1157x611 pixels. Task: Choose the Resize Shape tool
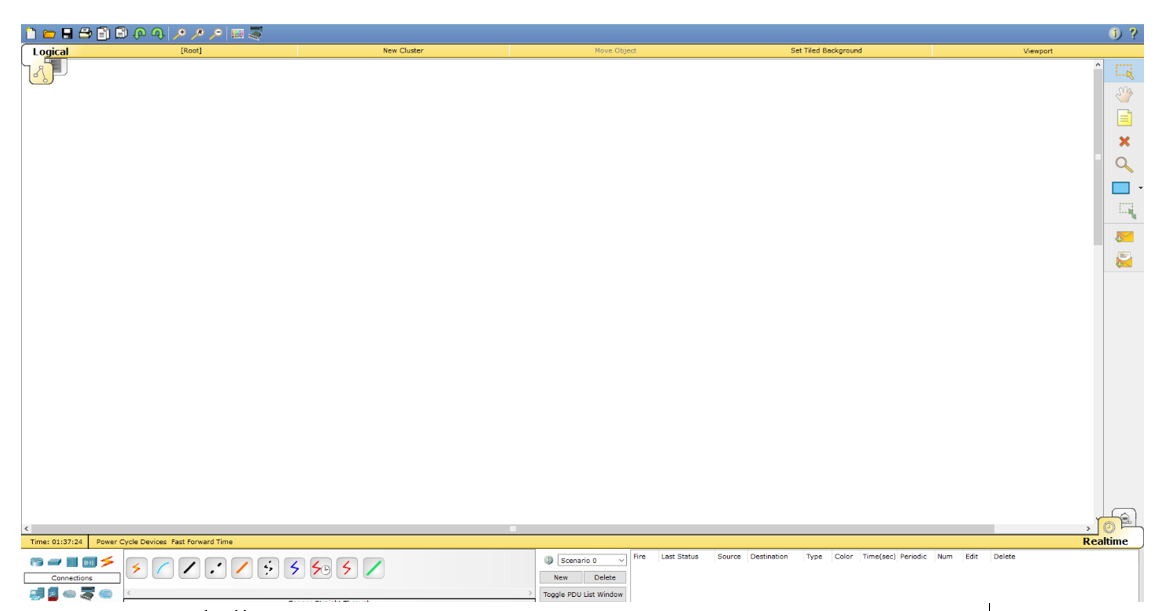coord(1127,211)
